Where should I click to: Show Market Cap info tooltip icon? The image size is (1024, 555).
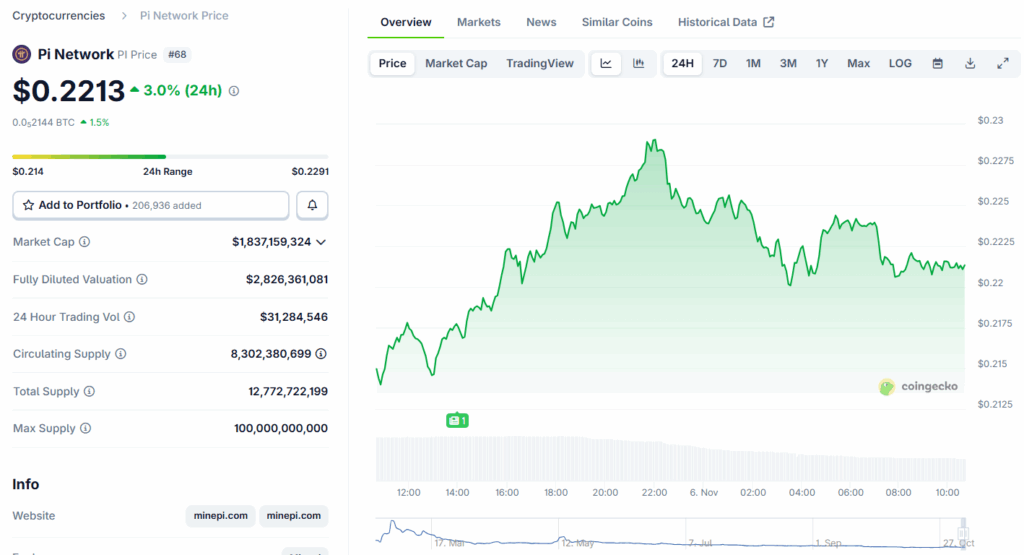pos(85,242)
